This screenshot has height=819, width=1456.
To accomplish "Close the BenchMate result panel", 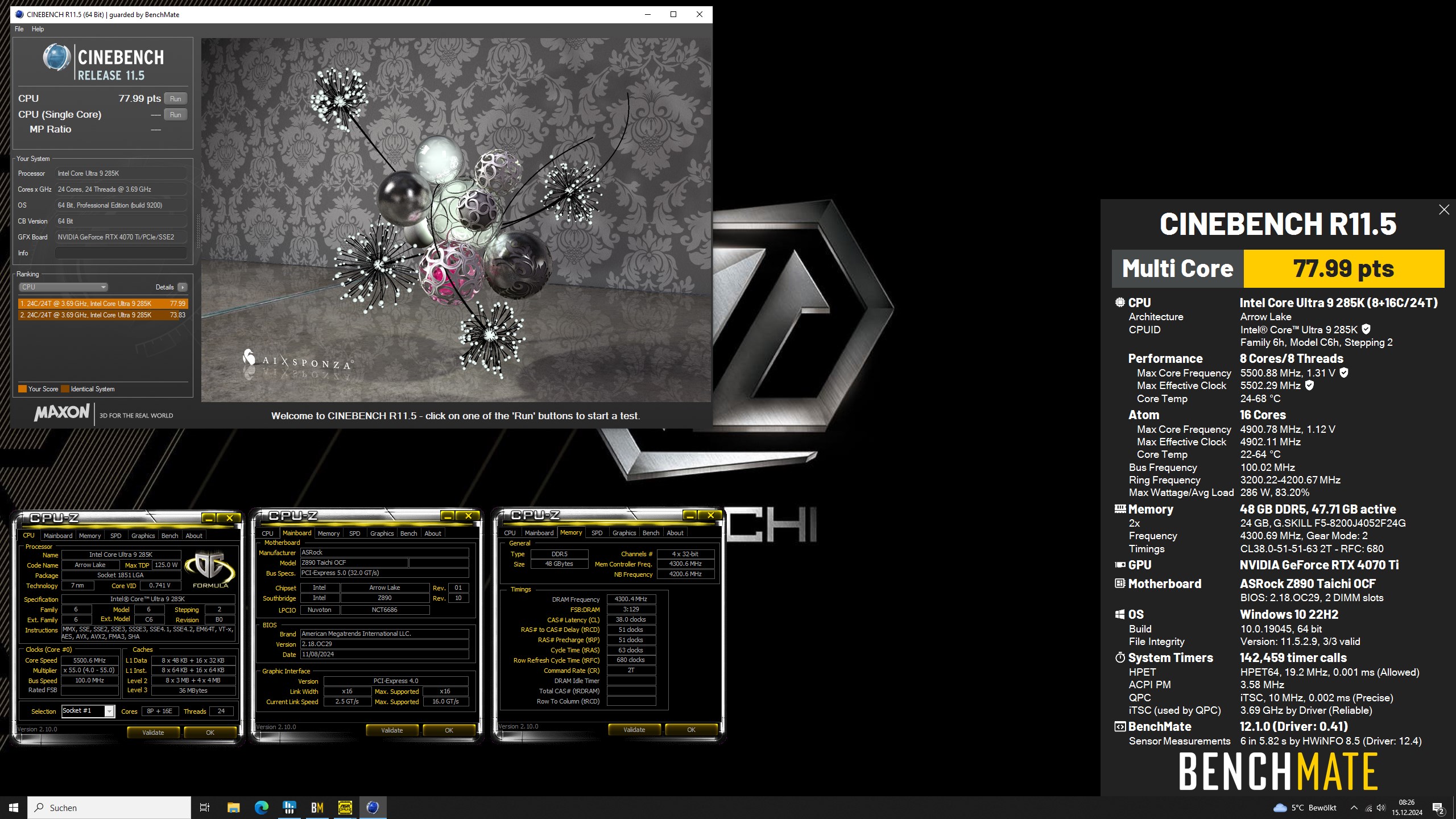I will pyautogui.click(x=1444, y=210).
